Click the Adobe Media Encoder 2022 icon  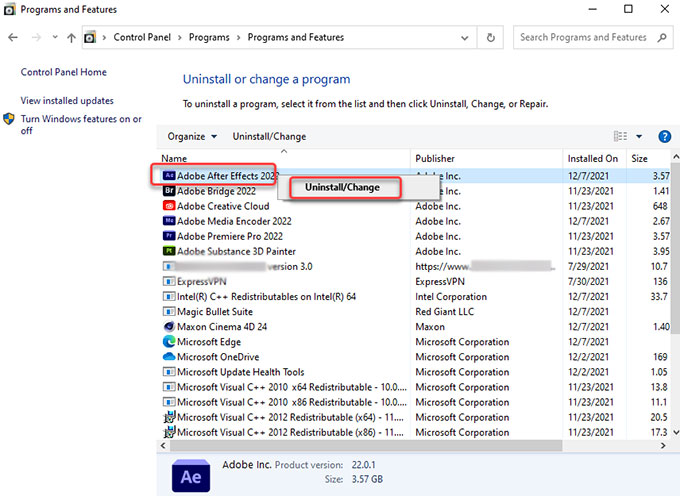tap(169, 221)
